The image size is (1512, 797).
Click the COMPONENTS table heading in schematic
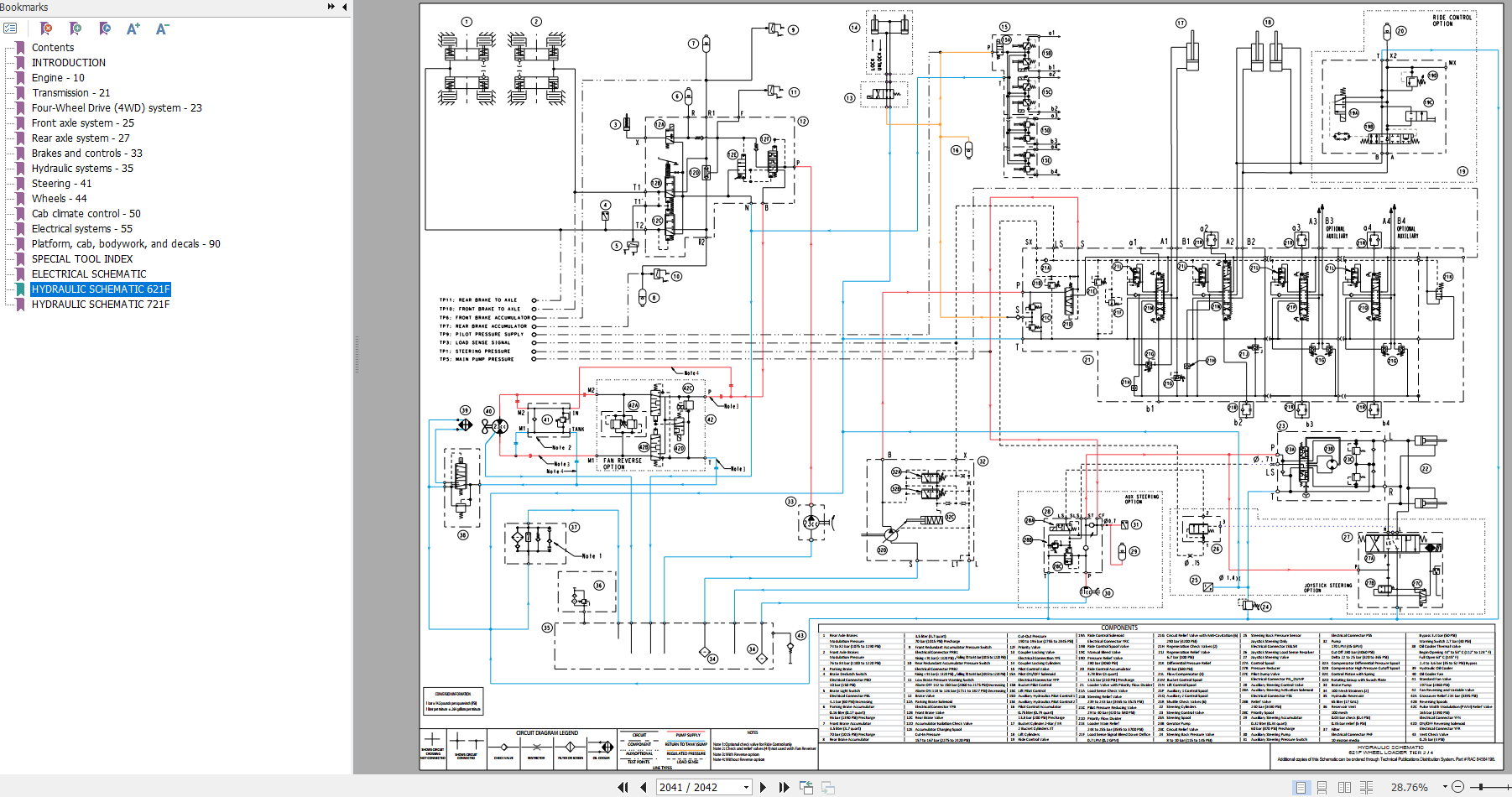pos(1119,628)
